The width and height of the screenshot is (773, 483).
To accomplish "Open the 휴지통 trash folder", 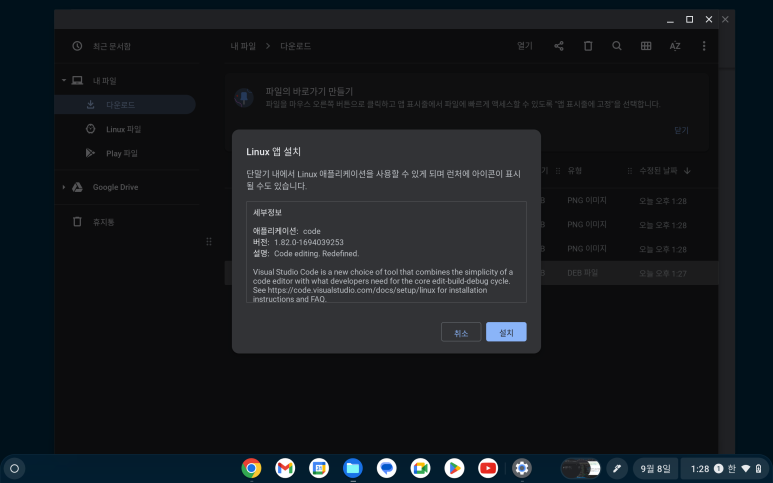I will click(x=104, y=222).
